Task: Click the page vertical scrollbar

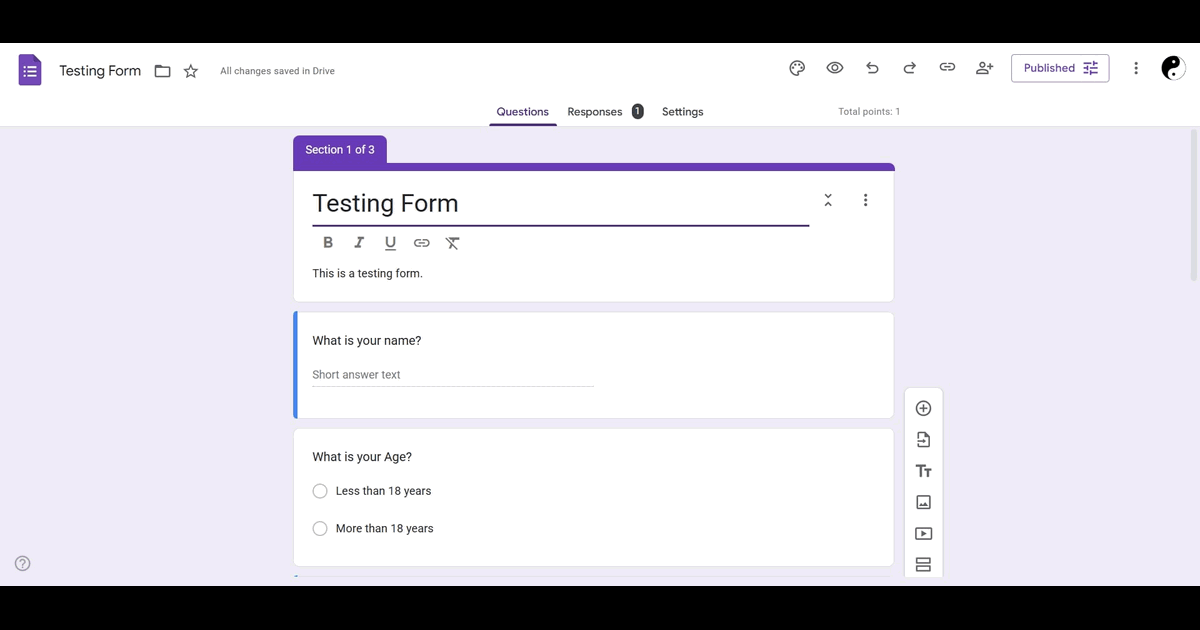Action: coord(1194,205)
